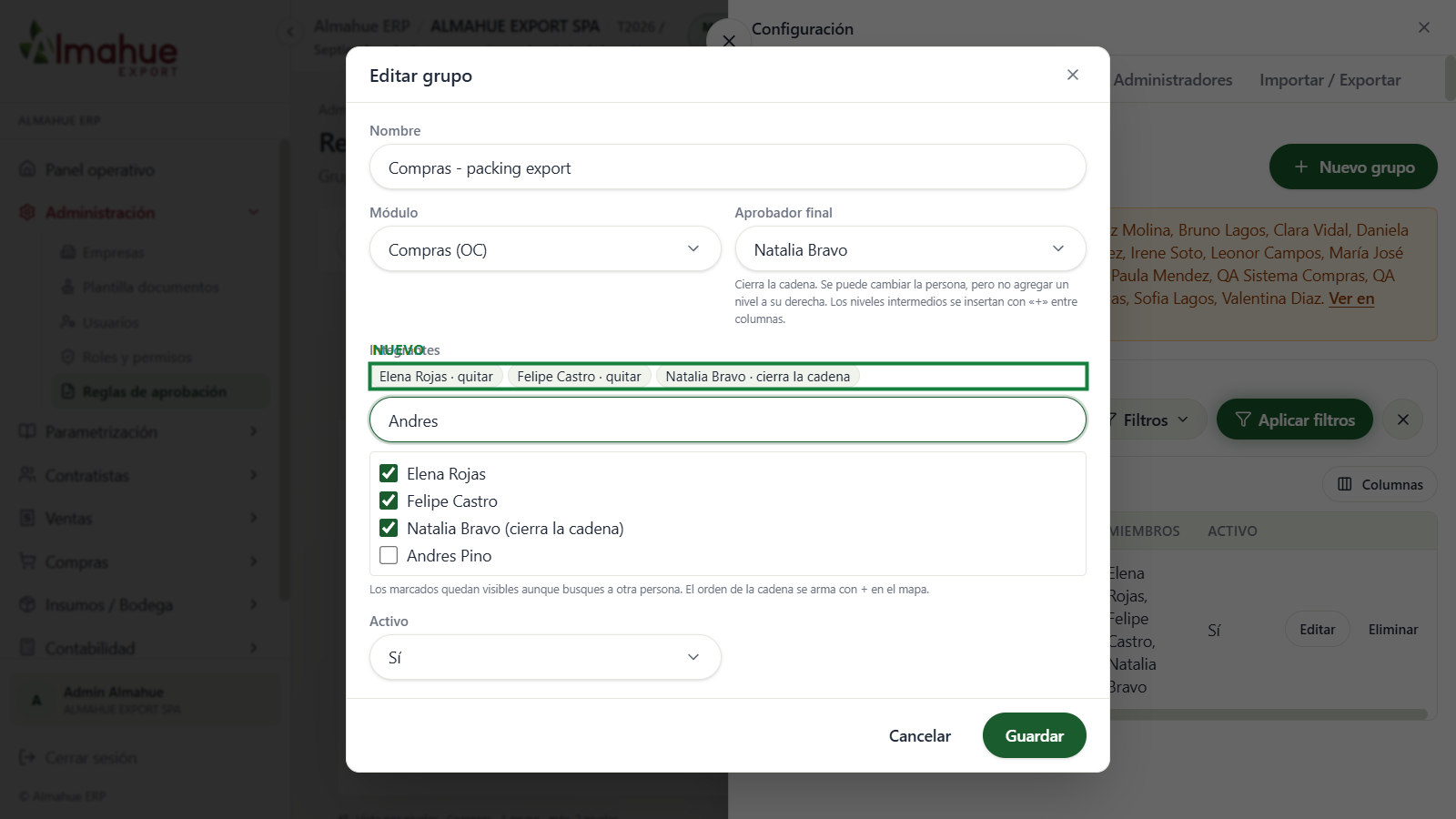The height and width of the screenshot is (819, 1456).
Task: Uncheck the Elena Rojas checkbox
Action: [x=389, y=473]
